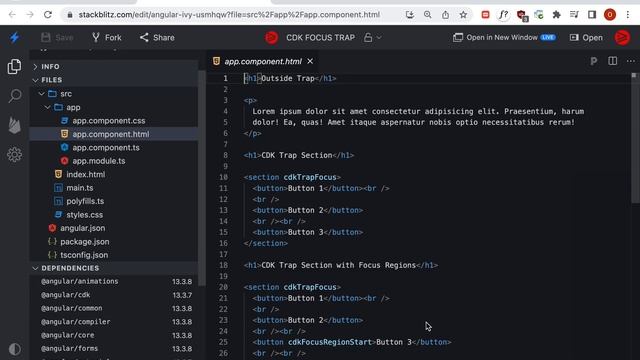Screen dimensions: 640x360
Task: Click the share page icon in address bar
Action: tap(445, 15)
